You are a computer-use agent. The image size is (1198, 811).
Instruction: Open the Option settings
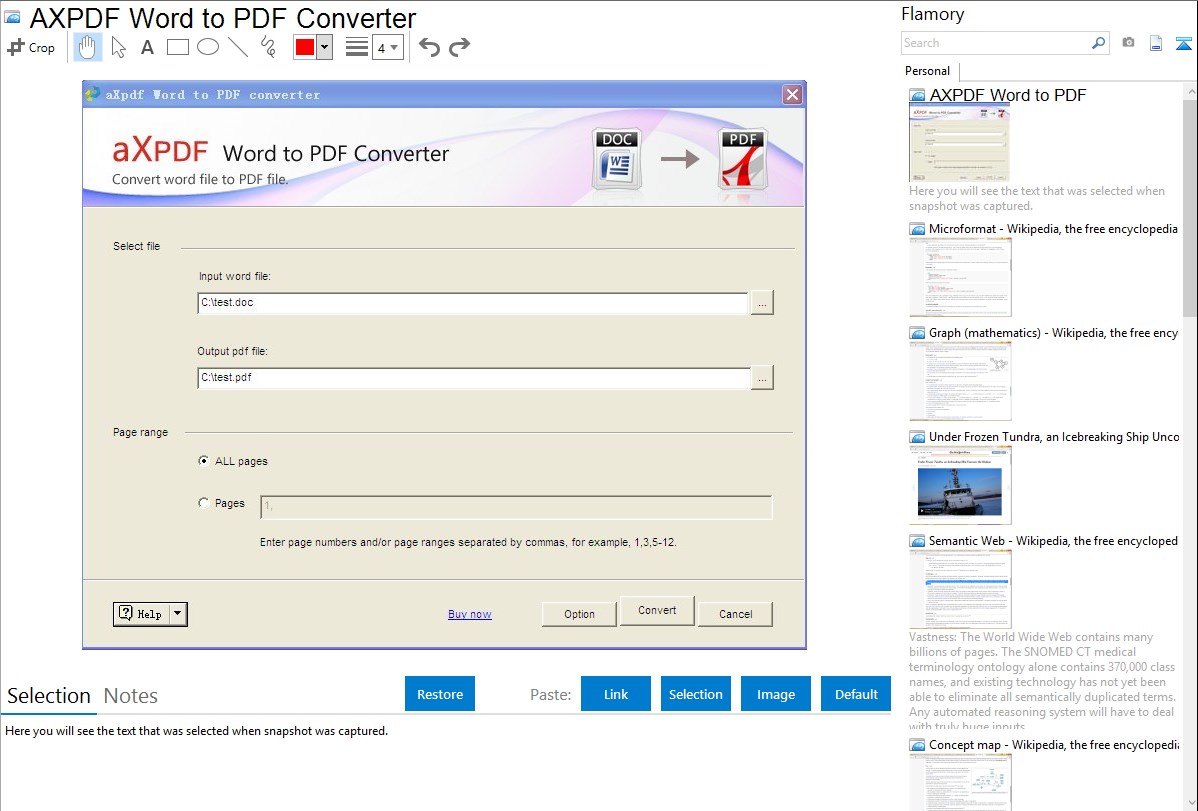coord(579,614)
